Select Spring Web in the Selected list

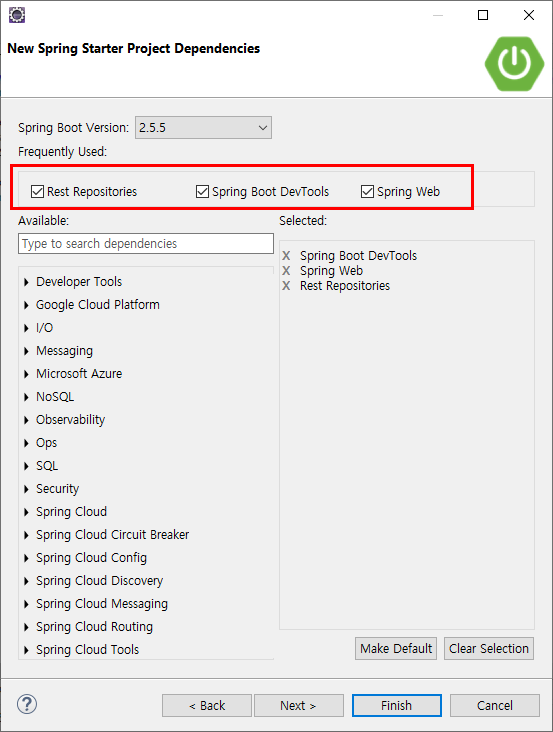pyautogui.click(x=331, y=271)
